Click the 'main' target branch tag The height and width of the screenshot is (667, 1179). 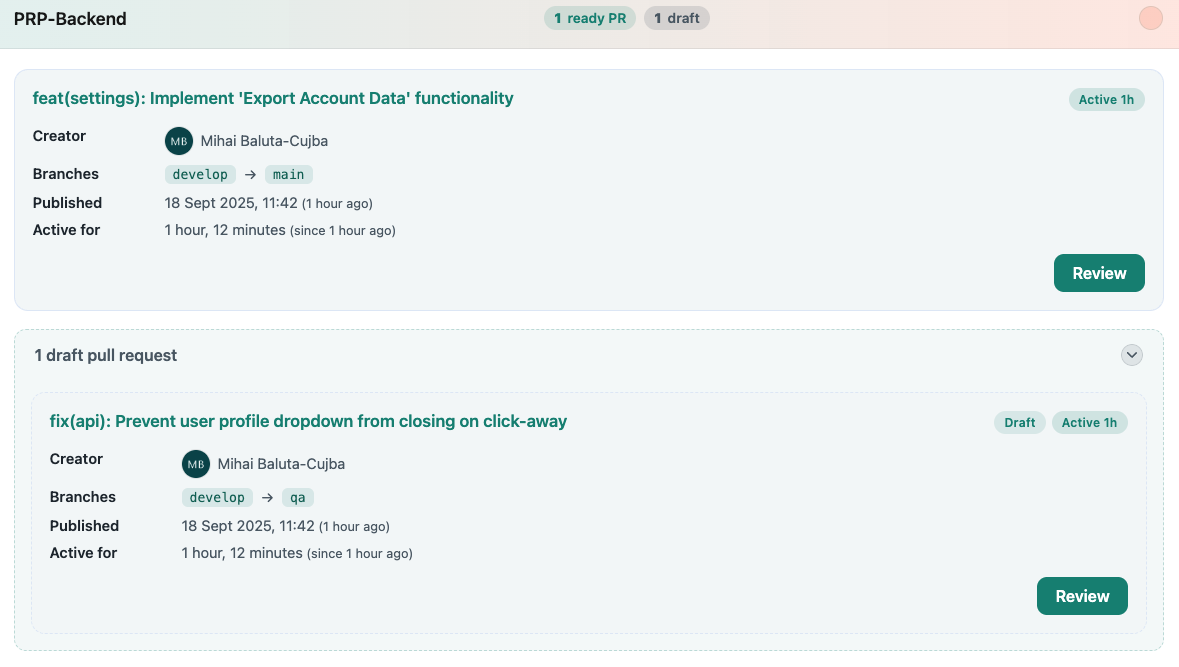point(289,174)
